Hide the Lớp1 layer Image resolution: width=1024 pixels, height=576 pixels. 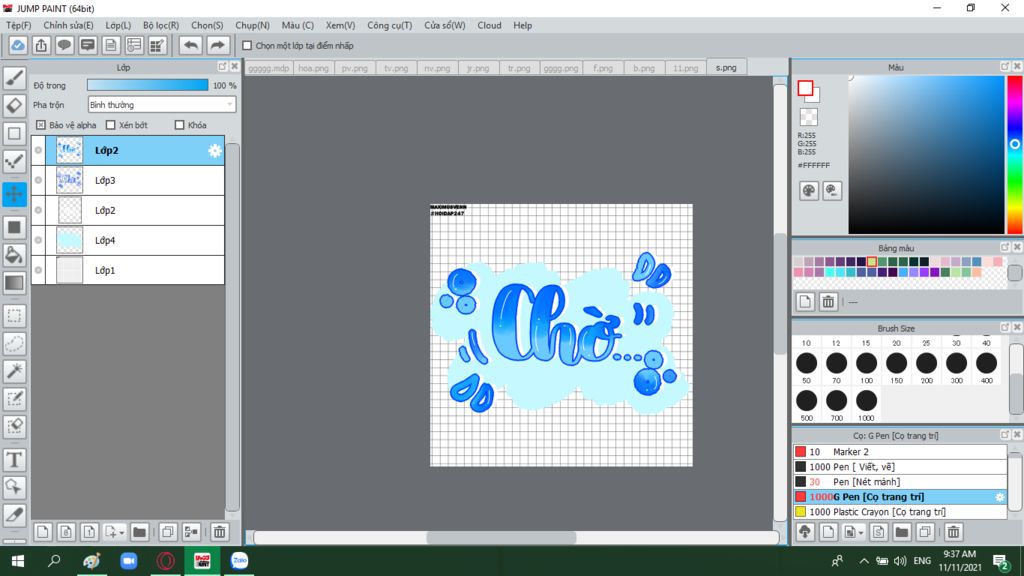39,270
